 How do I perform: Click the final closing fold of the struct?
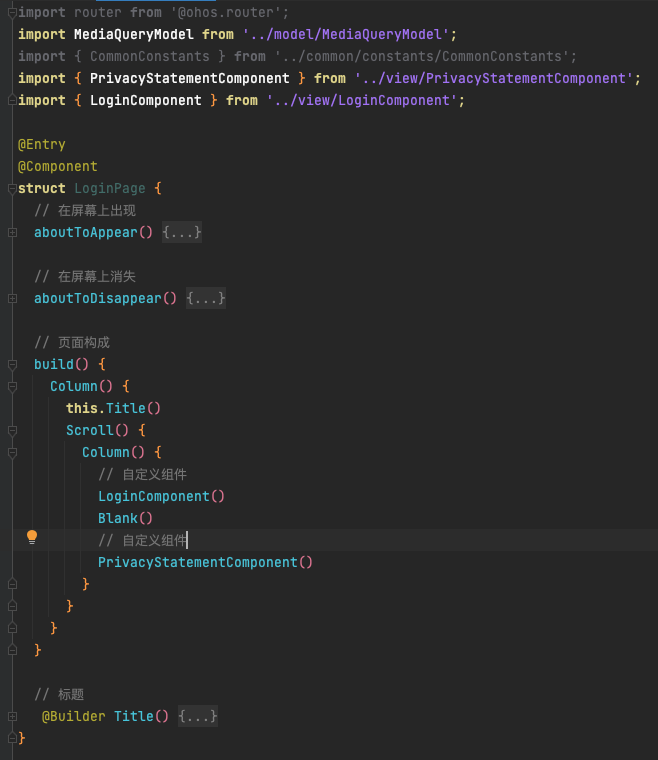tap(13, 738)
